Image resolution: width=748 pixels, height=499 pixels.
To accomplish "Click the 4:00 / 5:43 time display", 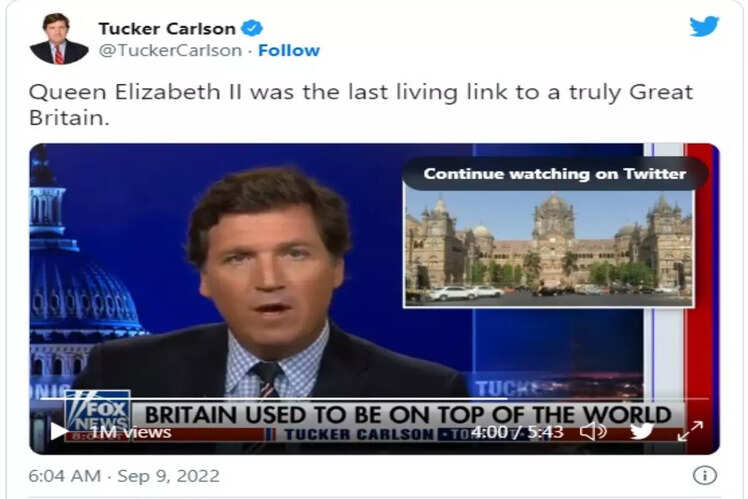I will pyautogui.click(x=518, y=432).
